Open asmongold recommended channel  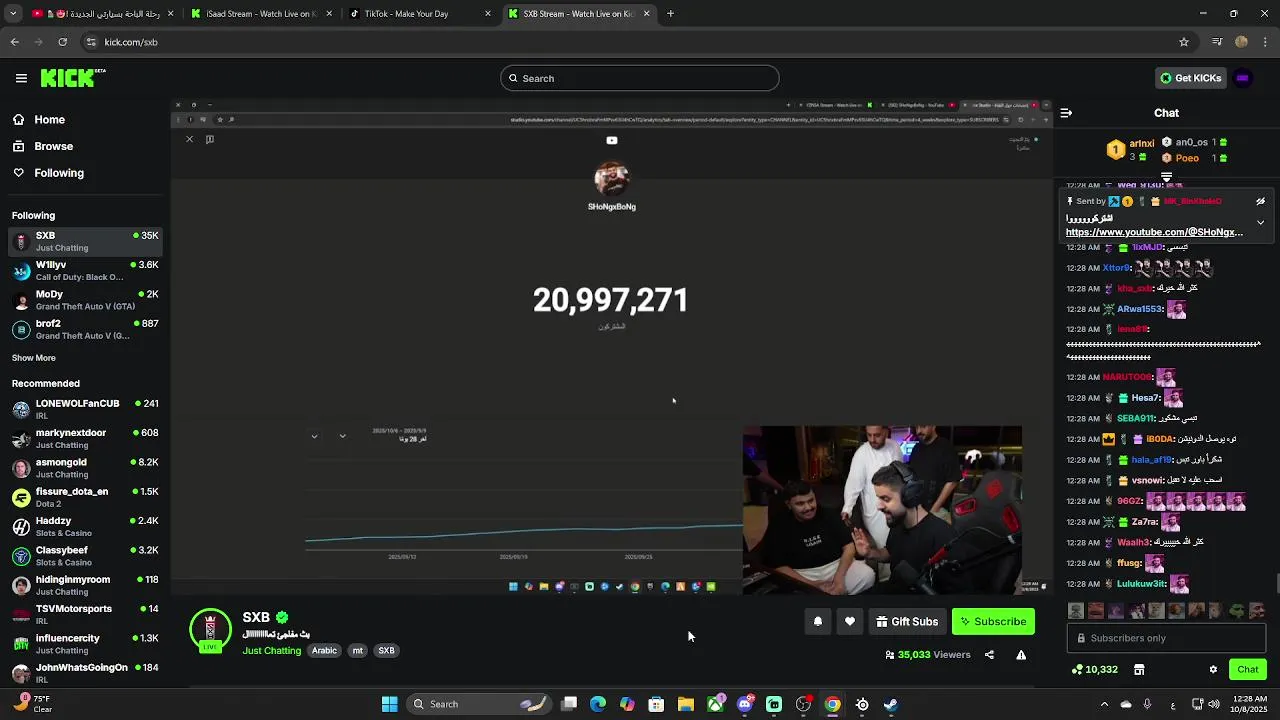click(x=85, y=468)
